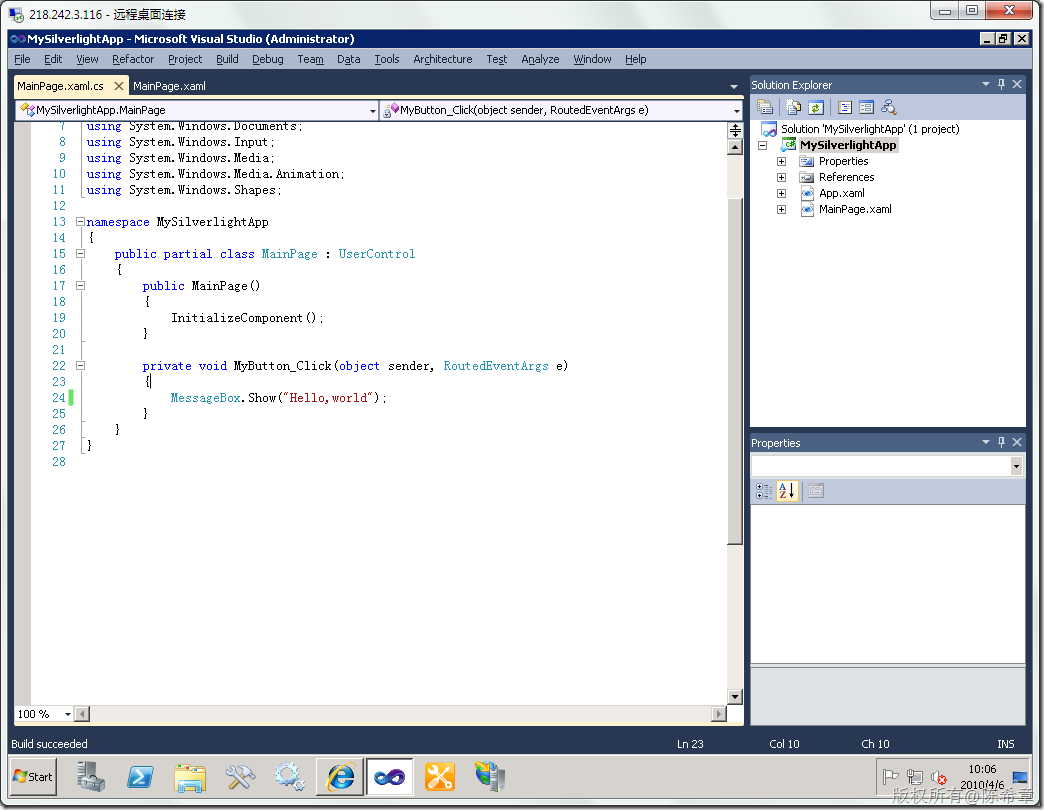Collapse the MySilverlightApp project node
The height and width of the screenshot is (810, 1044).
(x=763, y=145)
